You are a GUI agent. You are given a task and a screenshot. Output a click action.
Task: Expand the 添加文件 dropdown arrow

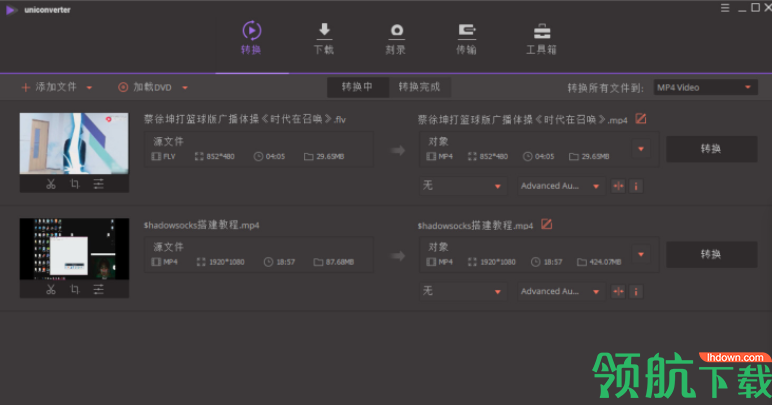click(x=89, y=88)
